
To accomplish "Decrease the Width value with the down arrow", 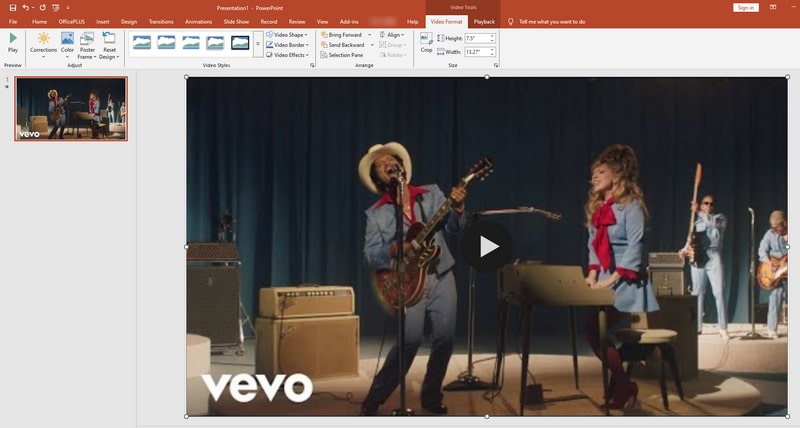I will 492,54.
